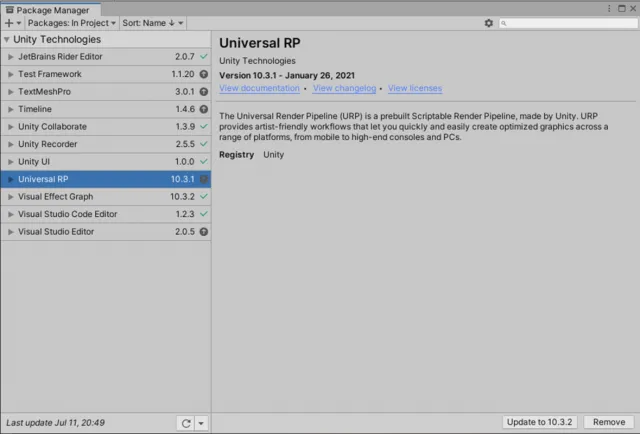The image size is (640, 434).
Task: Select the JetBrains Rider Editor package
Action: pos(106,57)
